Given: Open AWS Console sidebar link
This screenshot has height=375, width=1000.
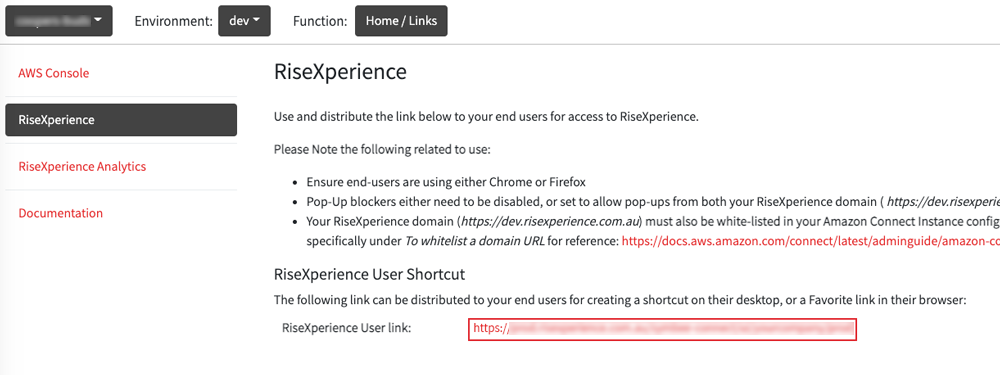Looking at the screenshot, I should (x=54, y=73).
